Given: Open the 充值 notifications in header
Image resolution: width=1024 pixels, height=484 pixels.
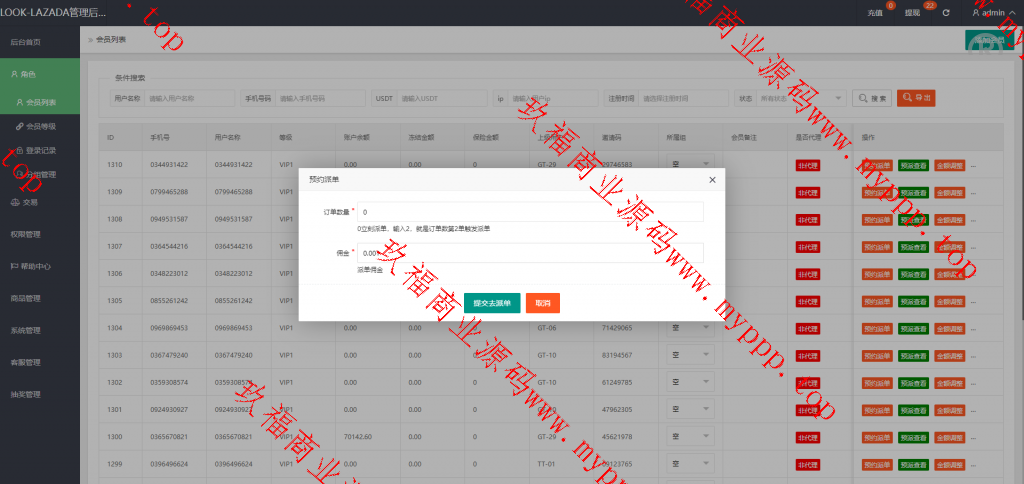Looking at the screenshot, I should pyautogui.click(x=876, y=13).
